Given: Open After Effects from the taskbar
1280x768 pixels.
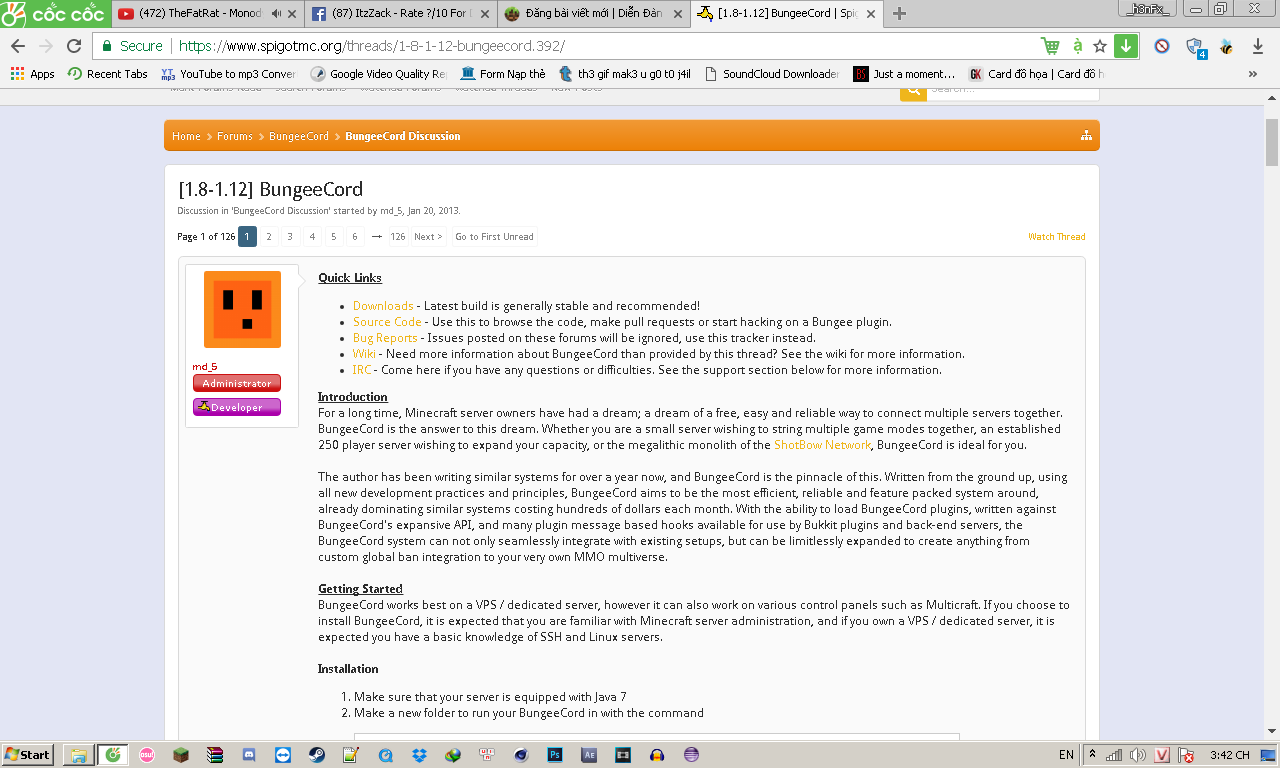Looking at the screenshot, I should click(x=589, y=755).
